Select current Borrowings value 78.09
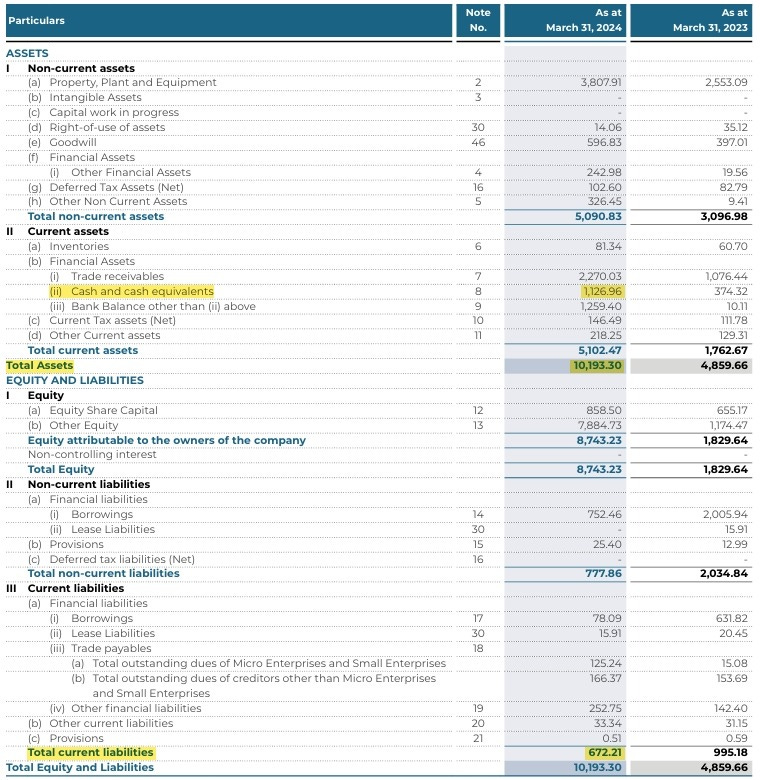 [607, 618]
